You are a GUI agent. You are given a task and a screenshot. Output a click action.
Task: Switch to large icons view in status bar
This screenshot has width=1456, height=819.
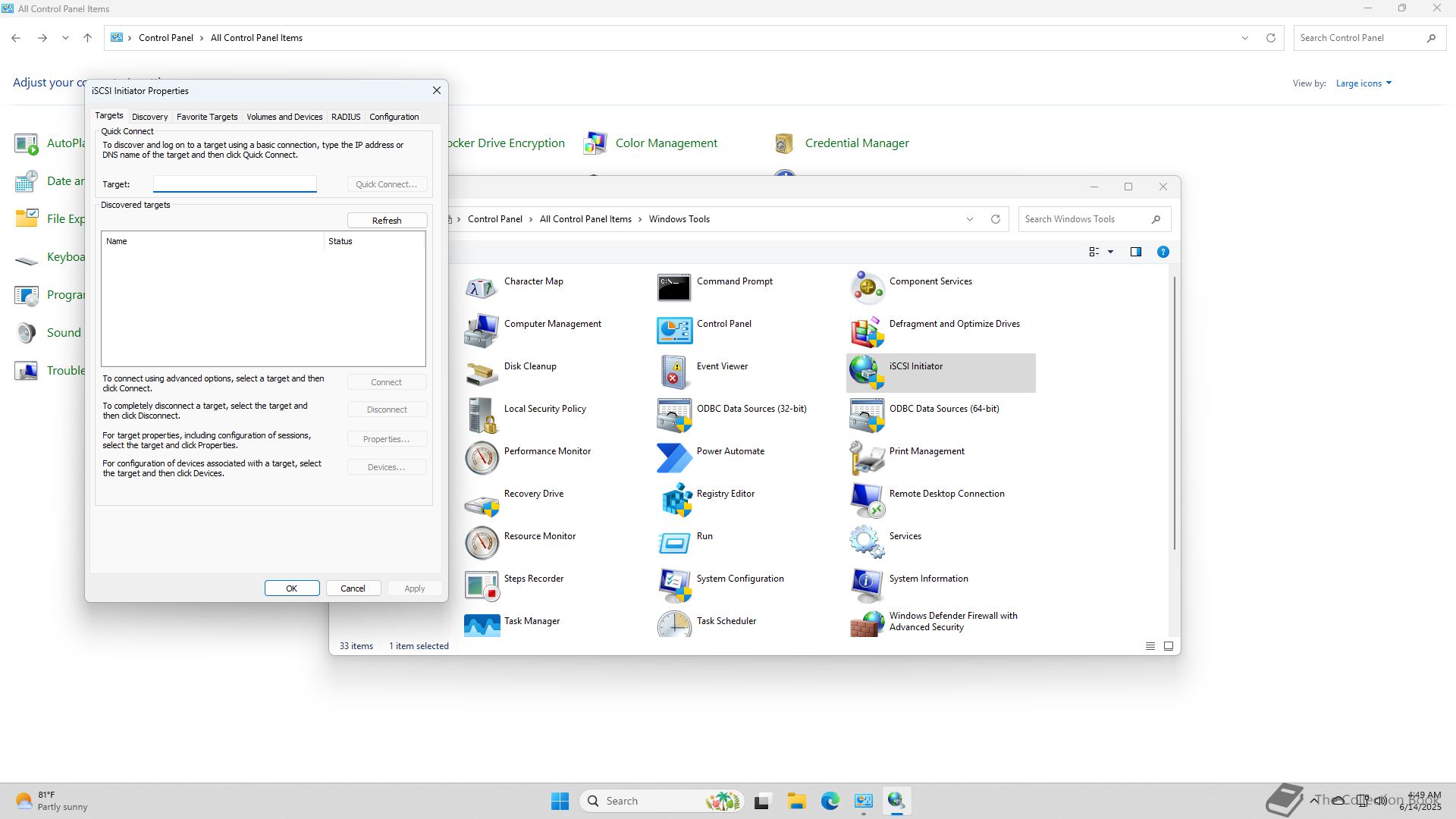pos(1169,646)
